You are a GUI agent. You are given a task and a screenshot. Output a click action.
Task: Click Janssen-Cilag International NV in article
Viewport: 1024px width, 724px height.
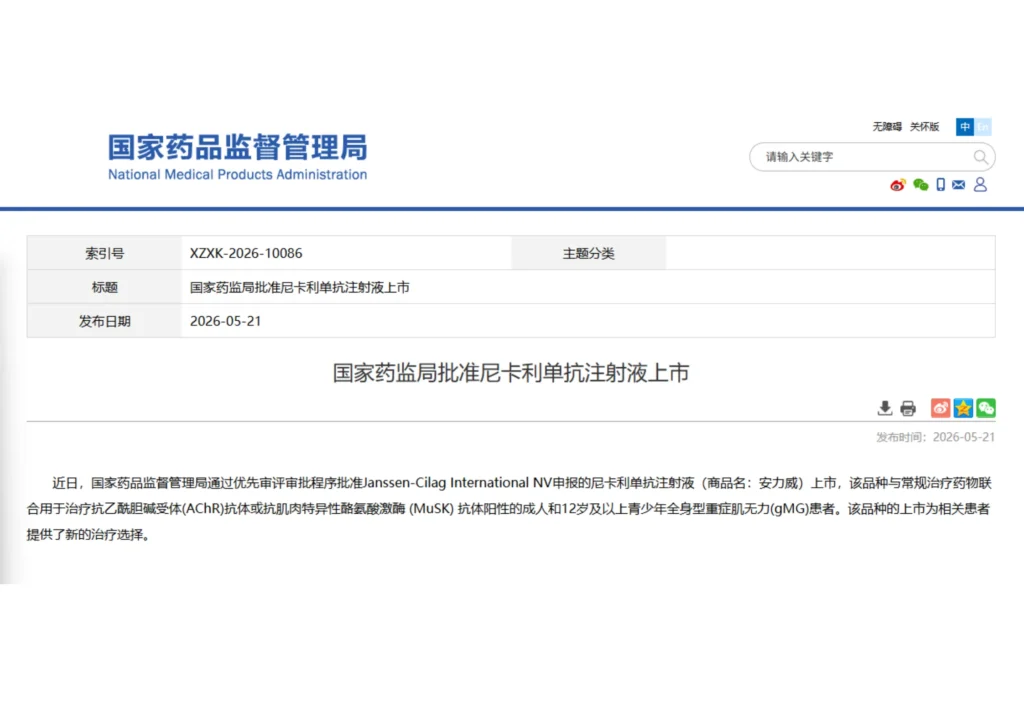(x=457, y=483)
